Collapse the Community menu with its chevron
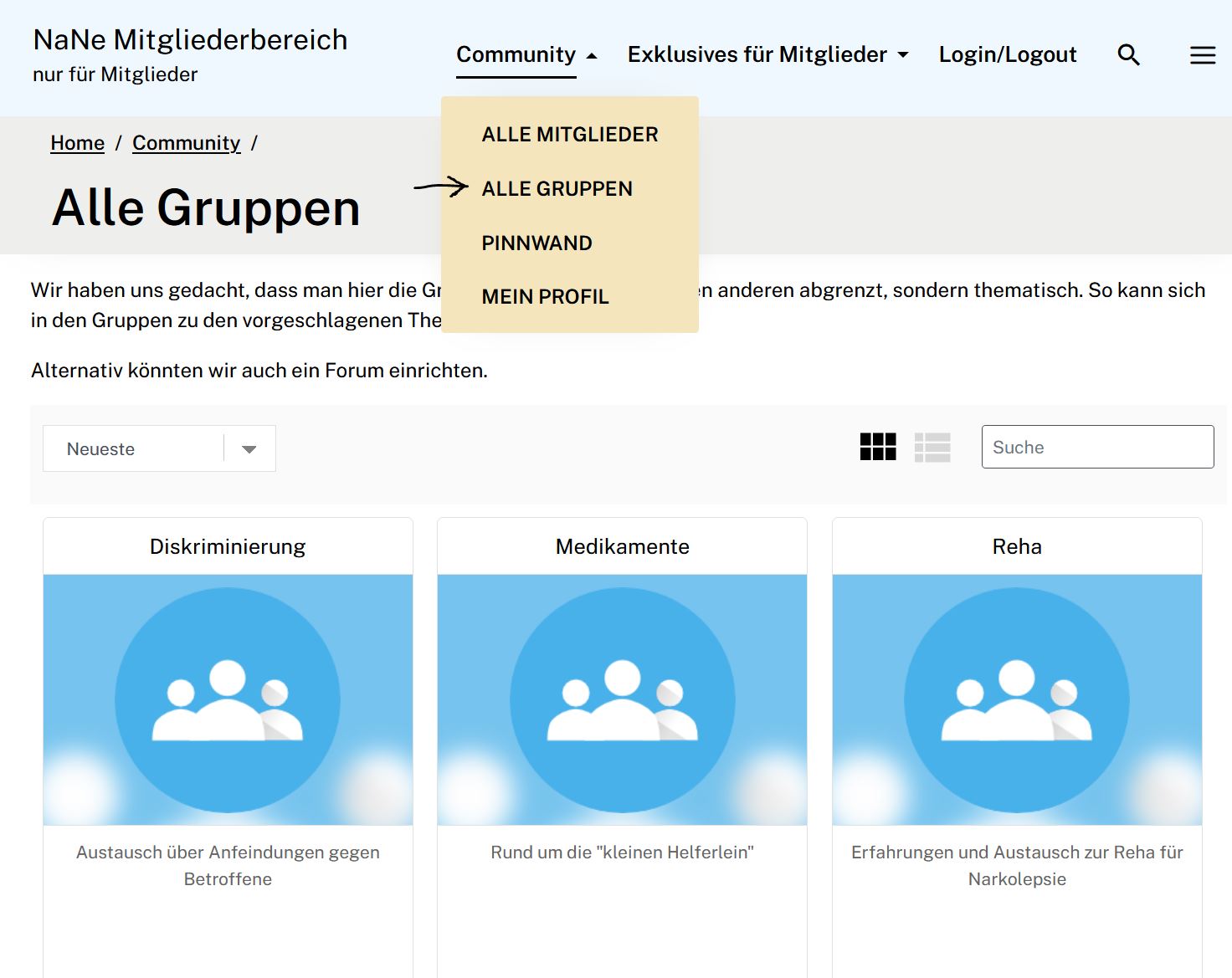The width and height of the screenshot is (1232, 978). (590, 54)
